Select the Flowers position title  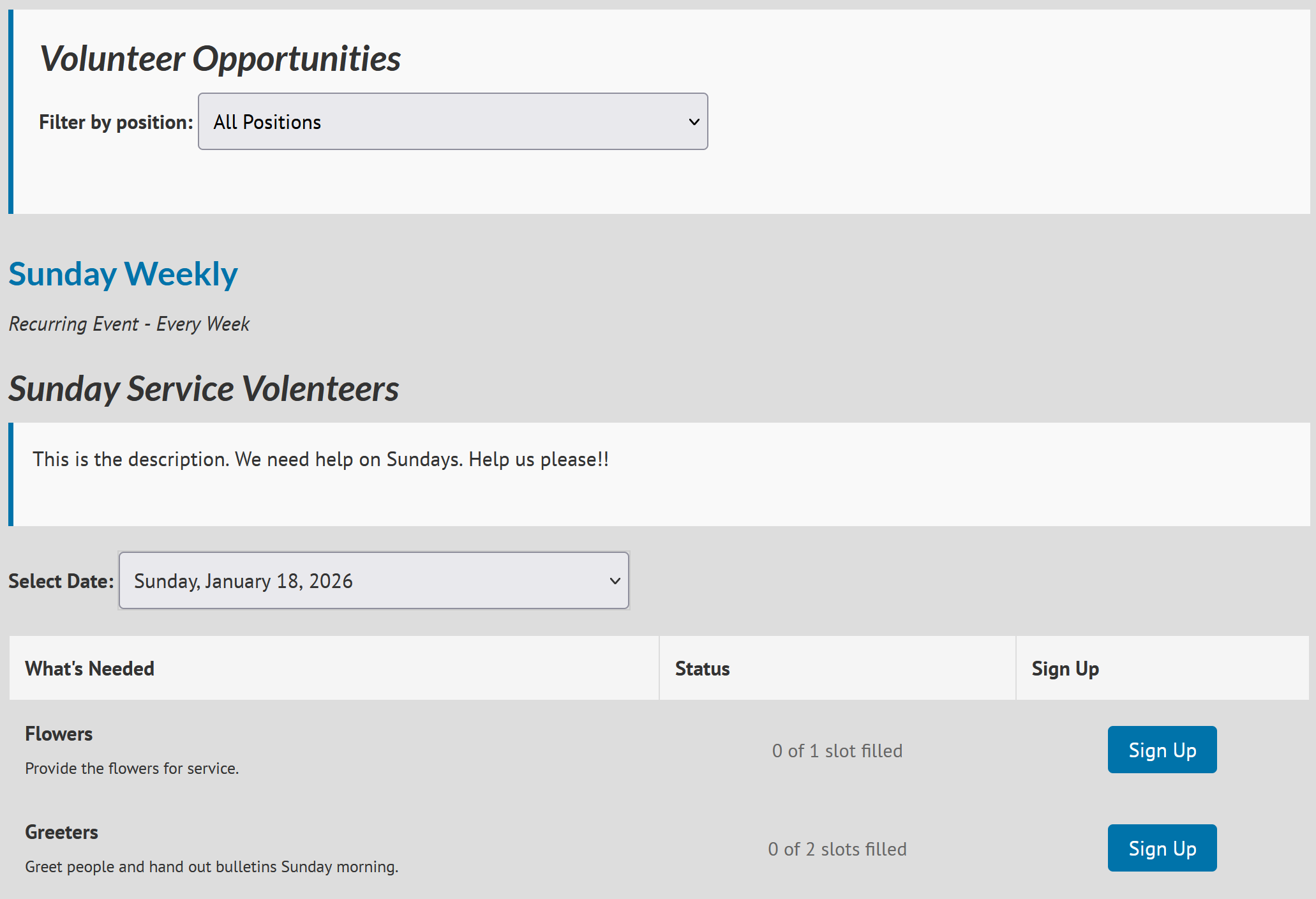coord(59,734)
